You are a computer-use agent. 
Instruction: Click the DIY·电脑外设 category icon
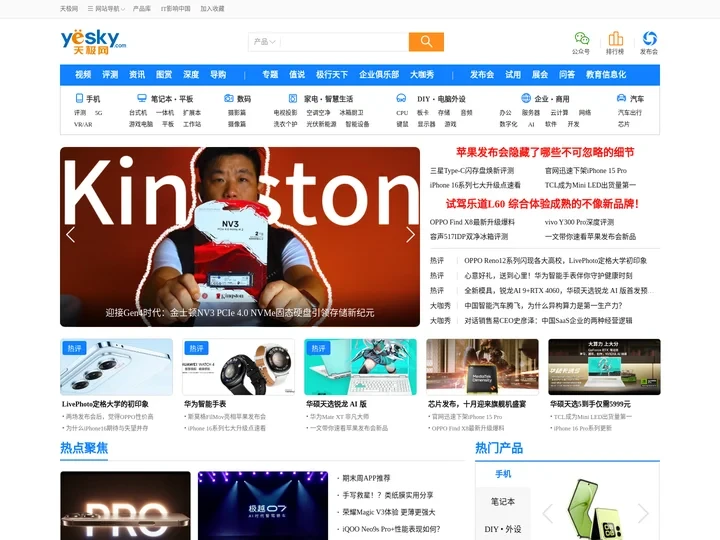click(401, 98)
